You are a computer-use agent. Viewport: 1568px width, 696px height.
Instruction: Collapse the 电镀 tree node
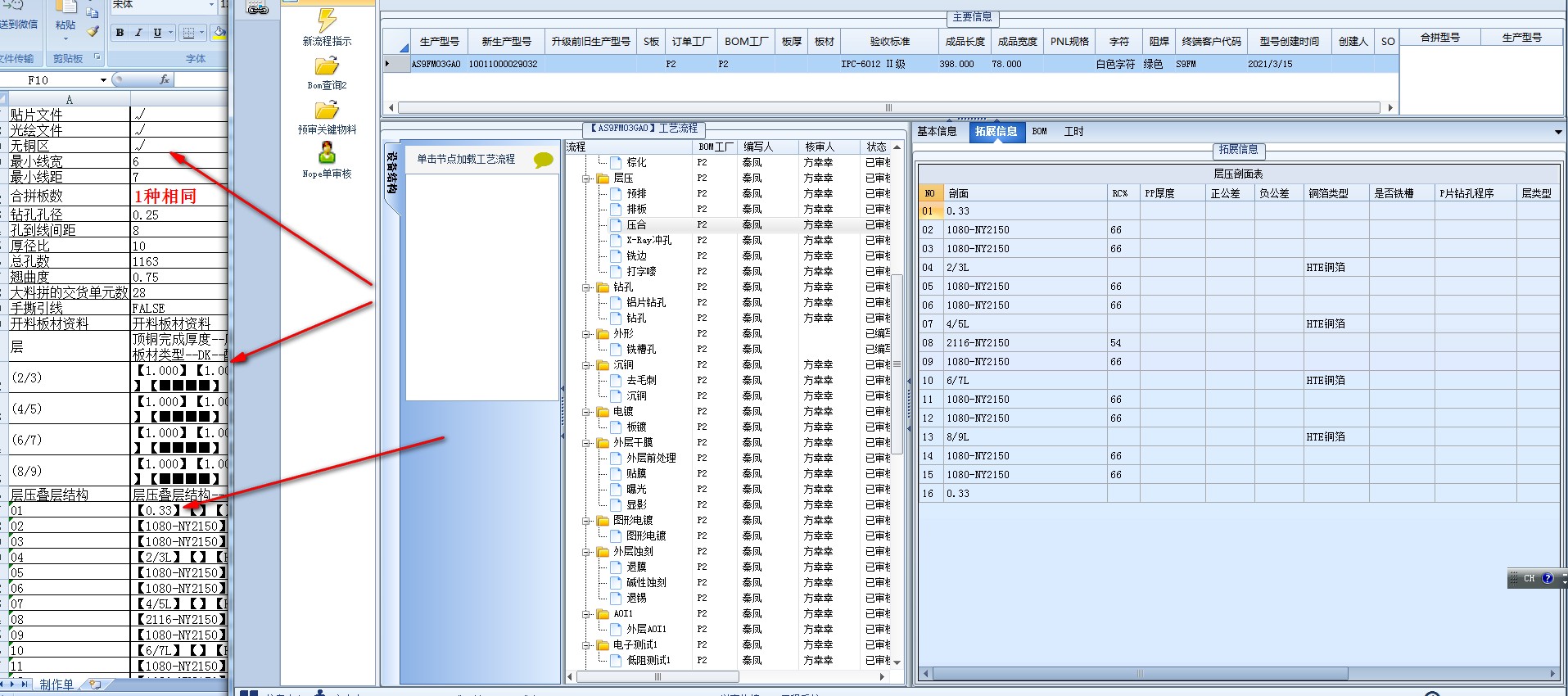pyautogui.click(x=586, y=411)
